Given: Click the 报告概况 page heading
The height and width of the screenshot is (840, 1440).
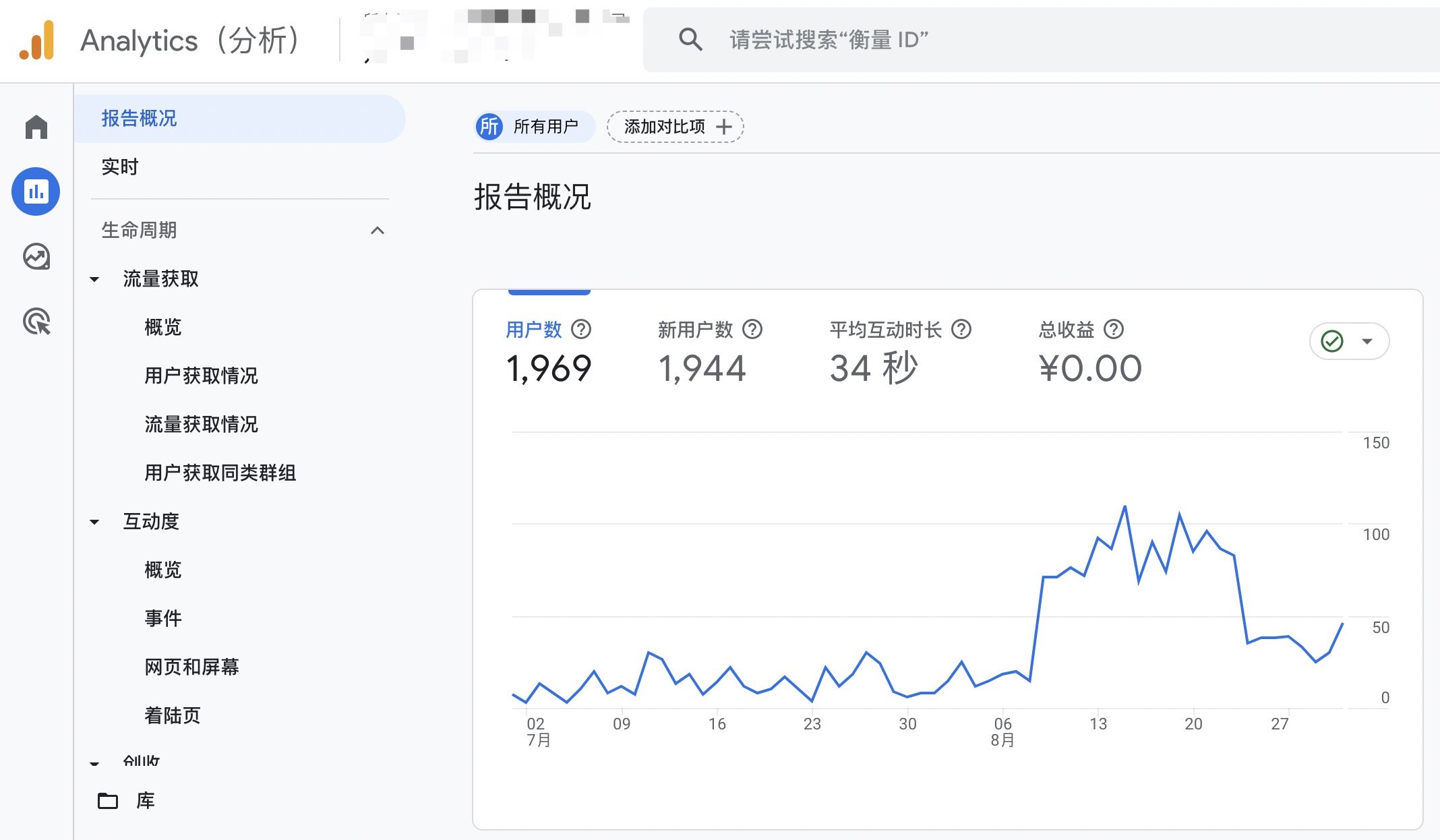Looking at the screenshot, I should point(533,197).
